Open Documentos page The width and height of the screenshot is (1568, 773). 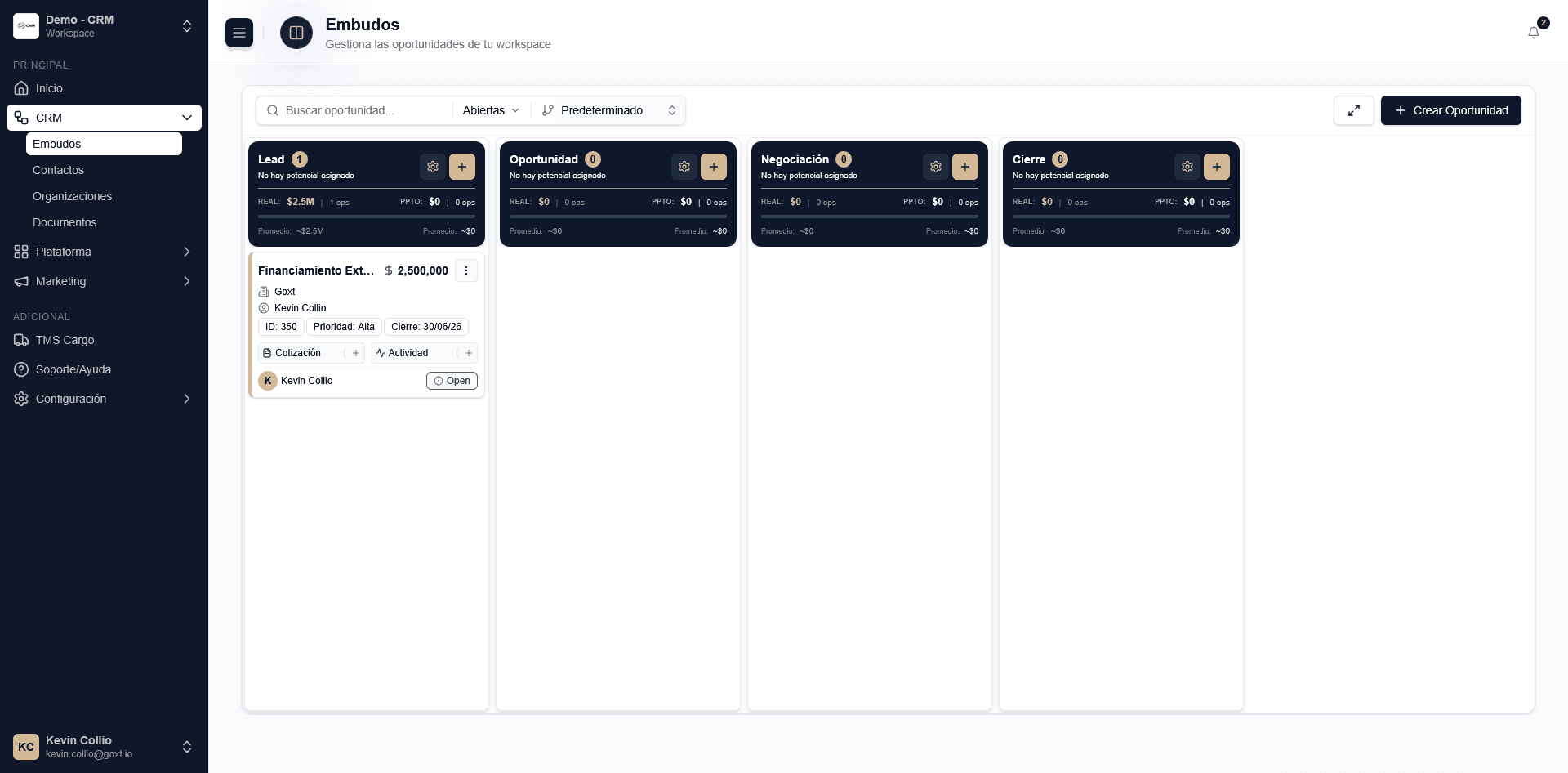click(105, 222)
